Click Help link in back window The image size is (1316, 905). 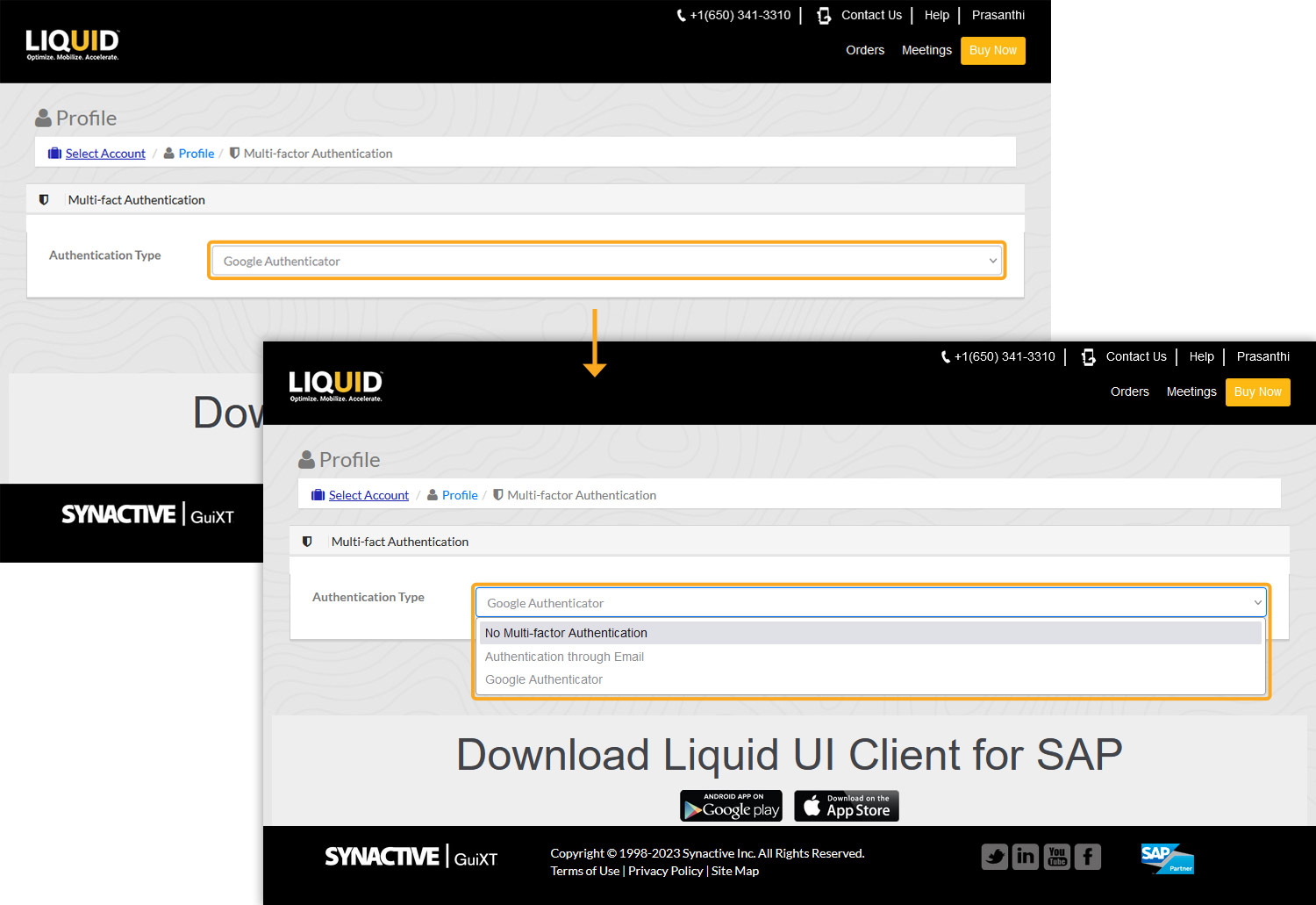(937, 15)
